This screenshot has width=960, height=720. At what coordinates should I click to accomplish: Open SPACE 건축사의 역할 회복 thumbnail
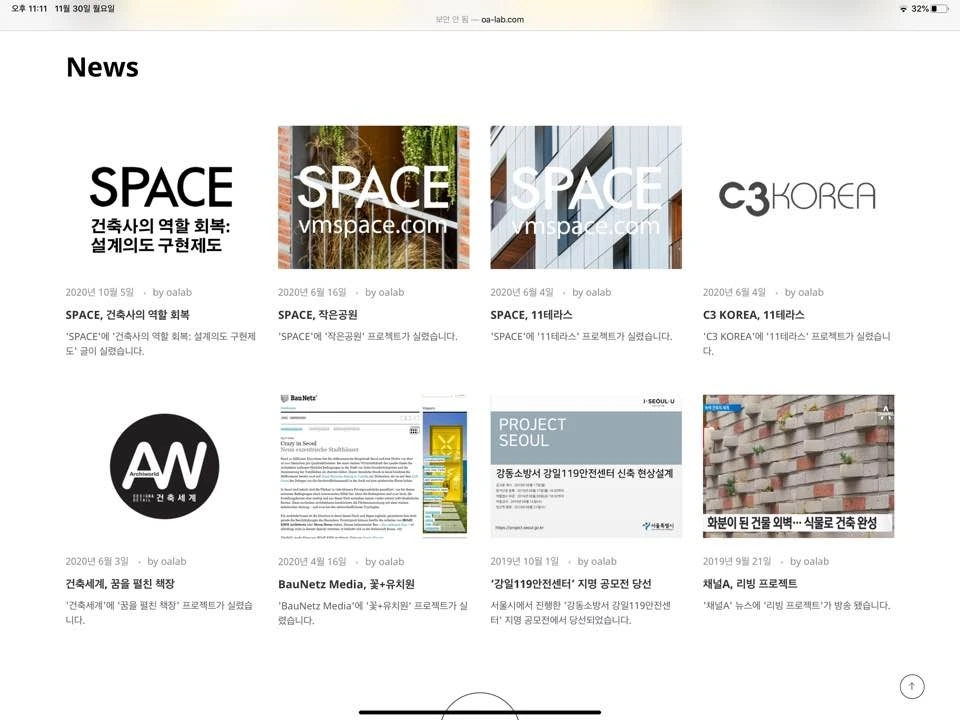click(161, 197)
